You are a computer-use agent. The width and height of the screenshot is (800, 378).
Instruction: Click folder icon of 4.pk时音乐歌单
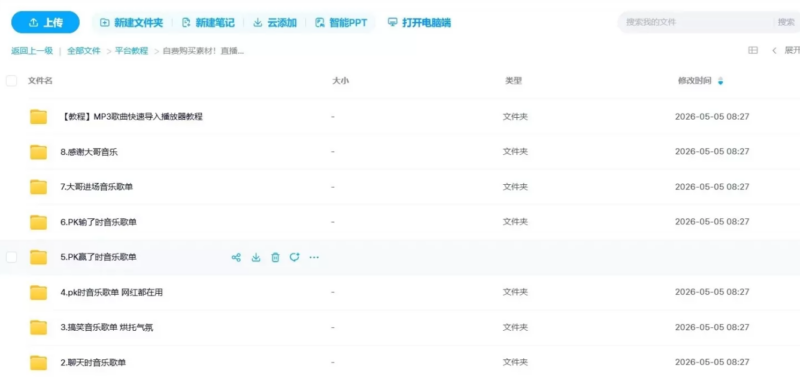[x=38, y=293]
